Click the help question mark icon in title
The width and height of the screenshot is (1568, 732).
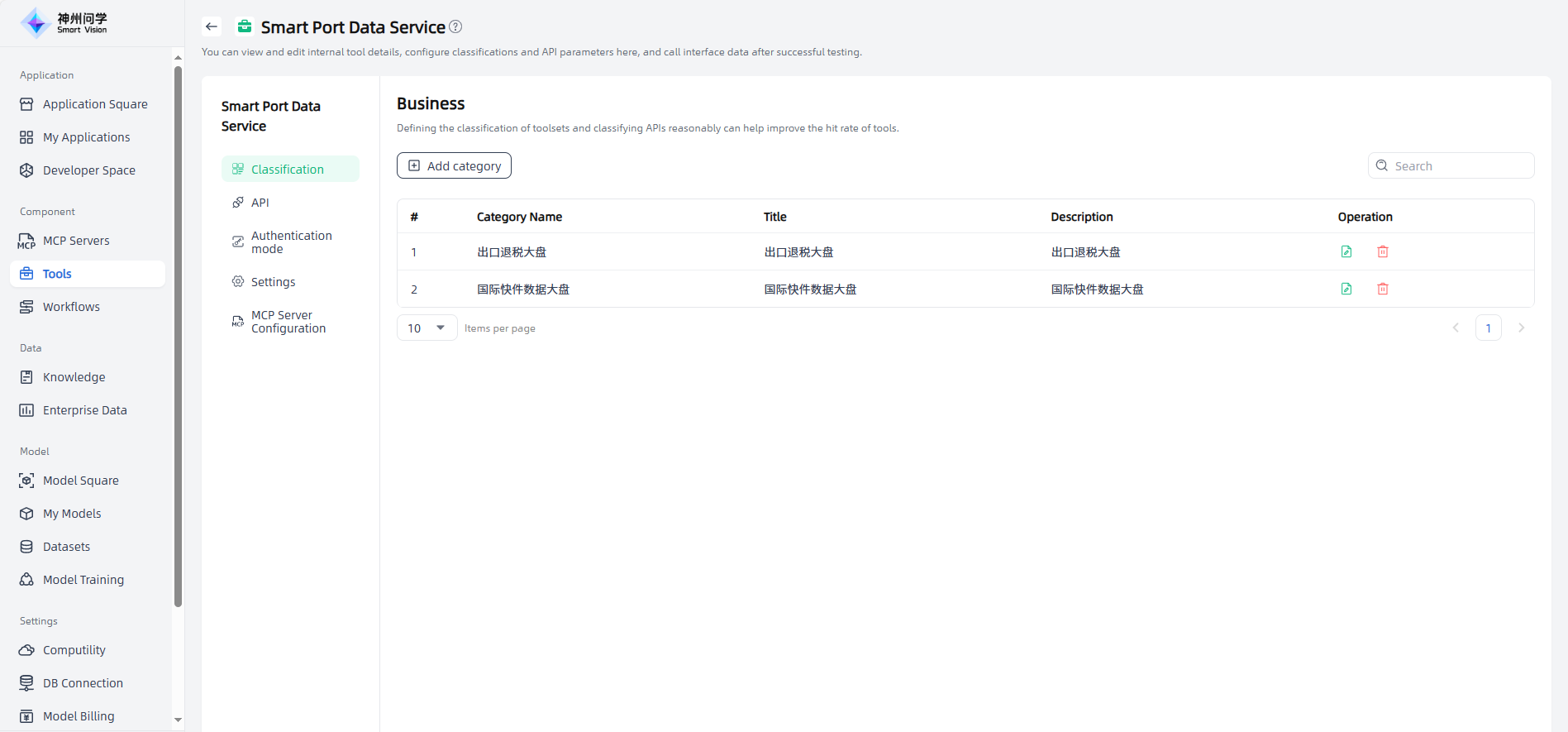pos(455,26)
